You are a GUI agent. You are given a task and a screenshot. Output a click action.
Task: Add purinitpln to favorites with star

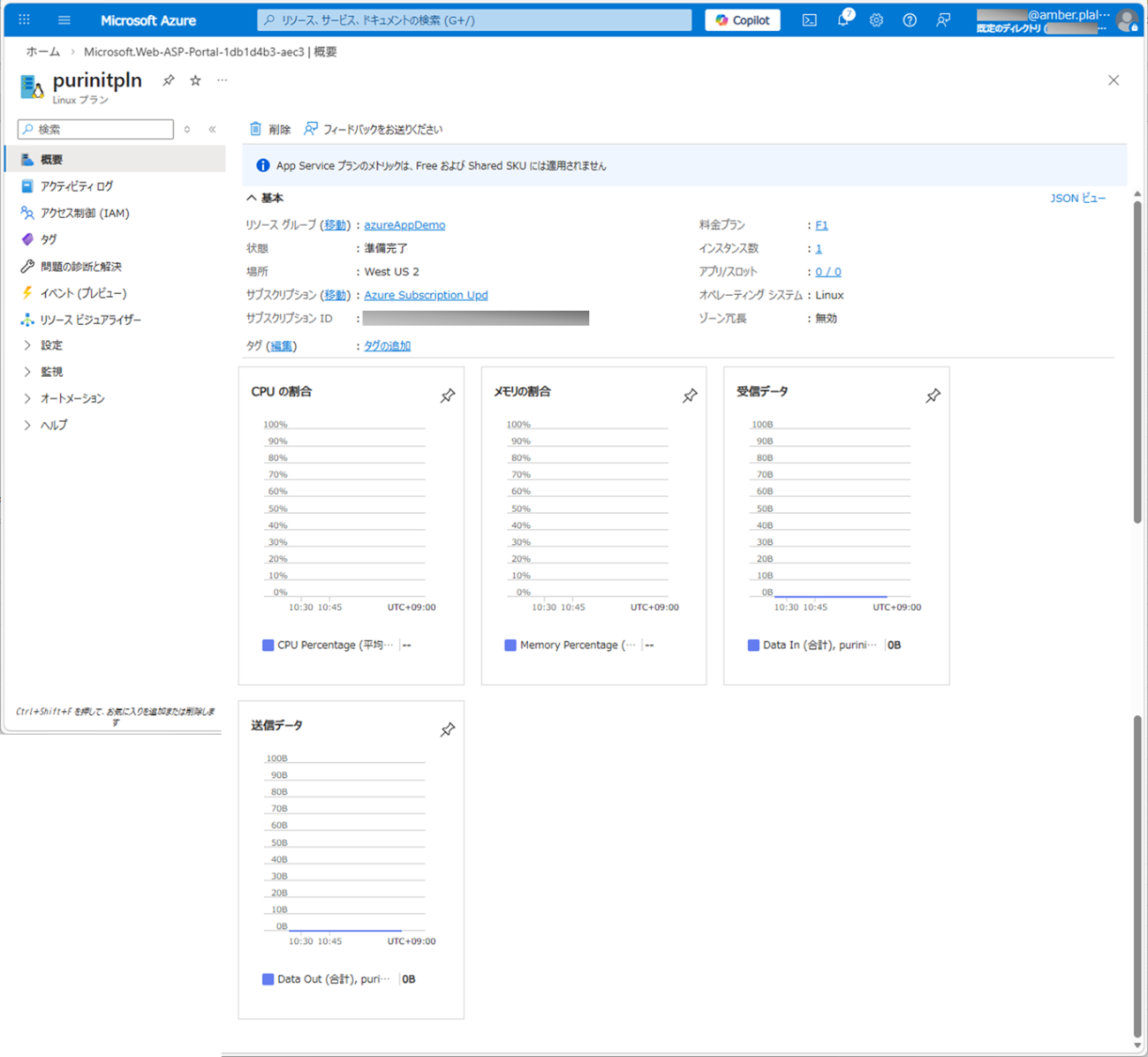coord(195,80)
